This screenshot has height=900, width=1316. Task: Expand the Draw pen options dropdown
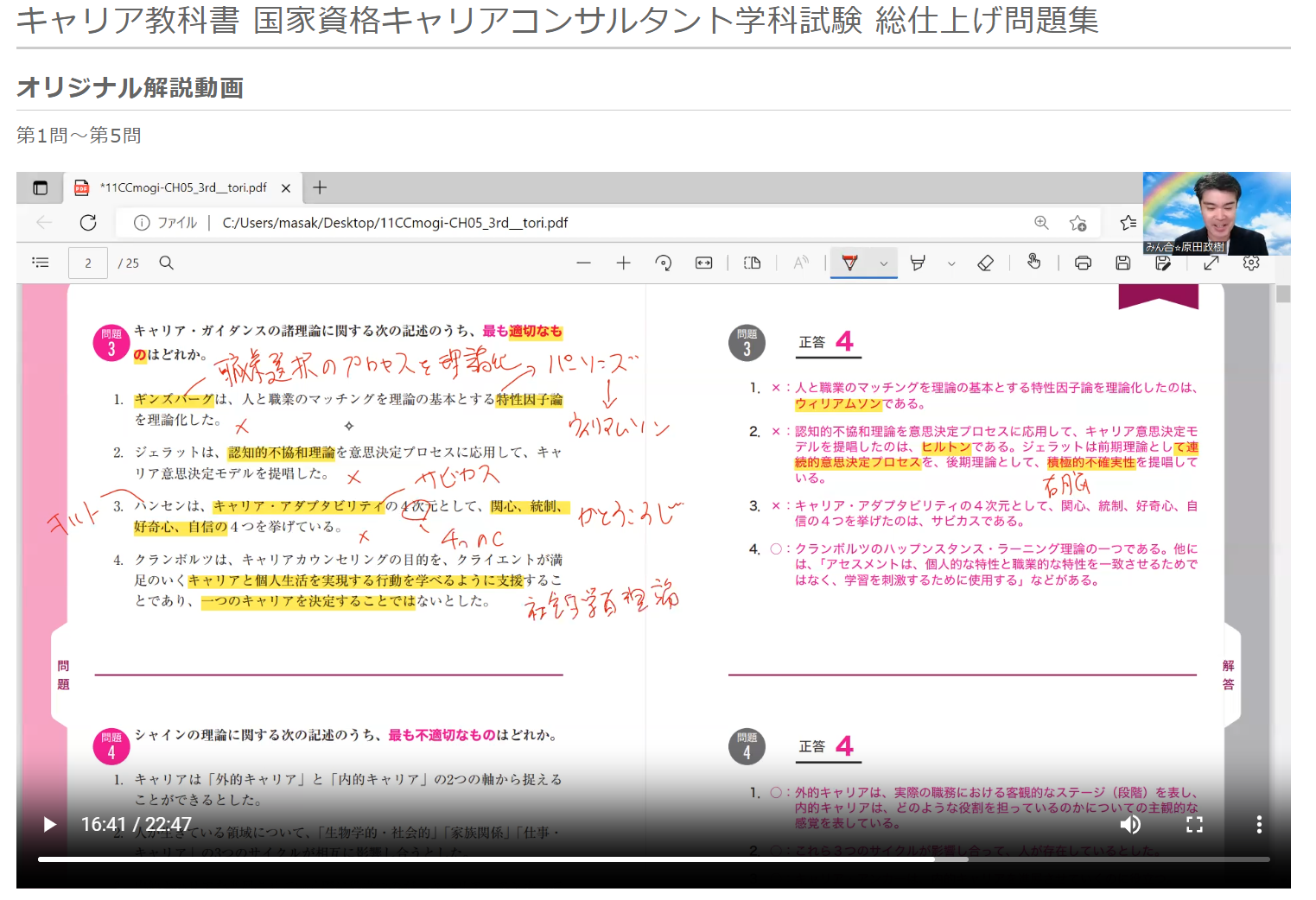click(x=884, y=263)
